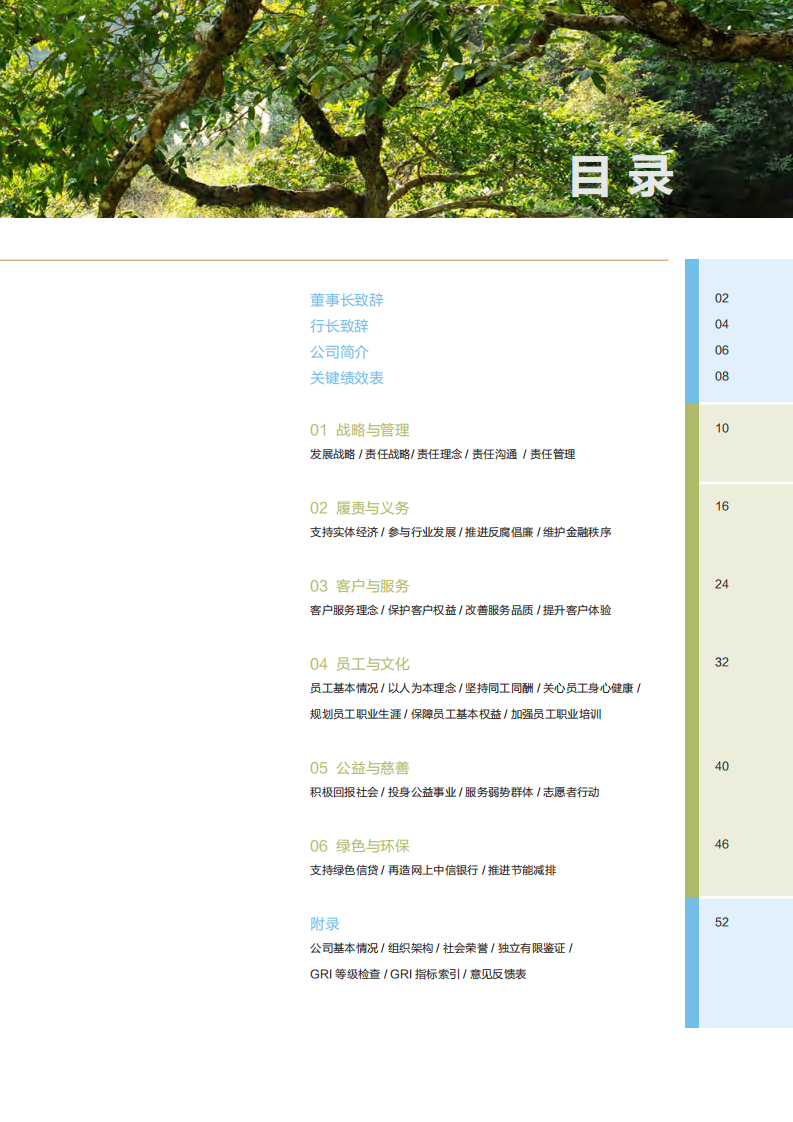Go to chapter 03 客户与服务
Image resolution: width=793 pixels, height=1122 pixels.
(359, 586)
